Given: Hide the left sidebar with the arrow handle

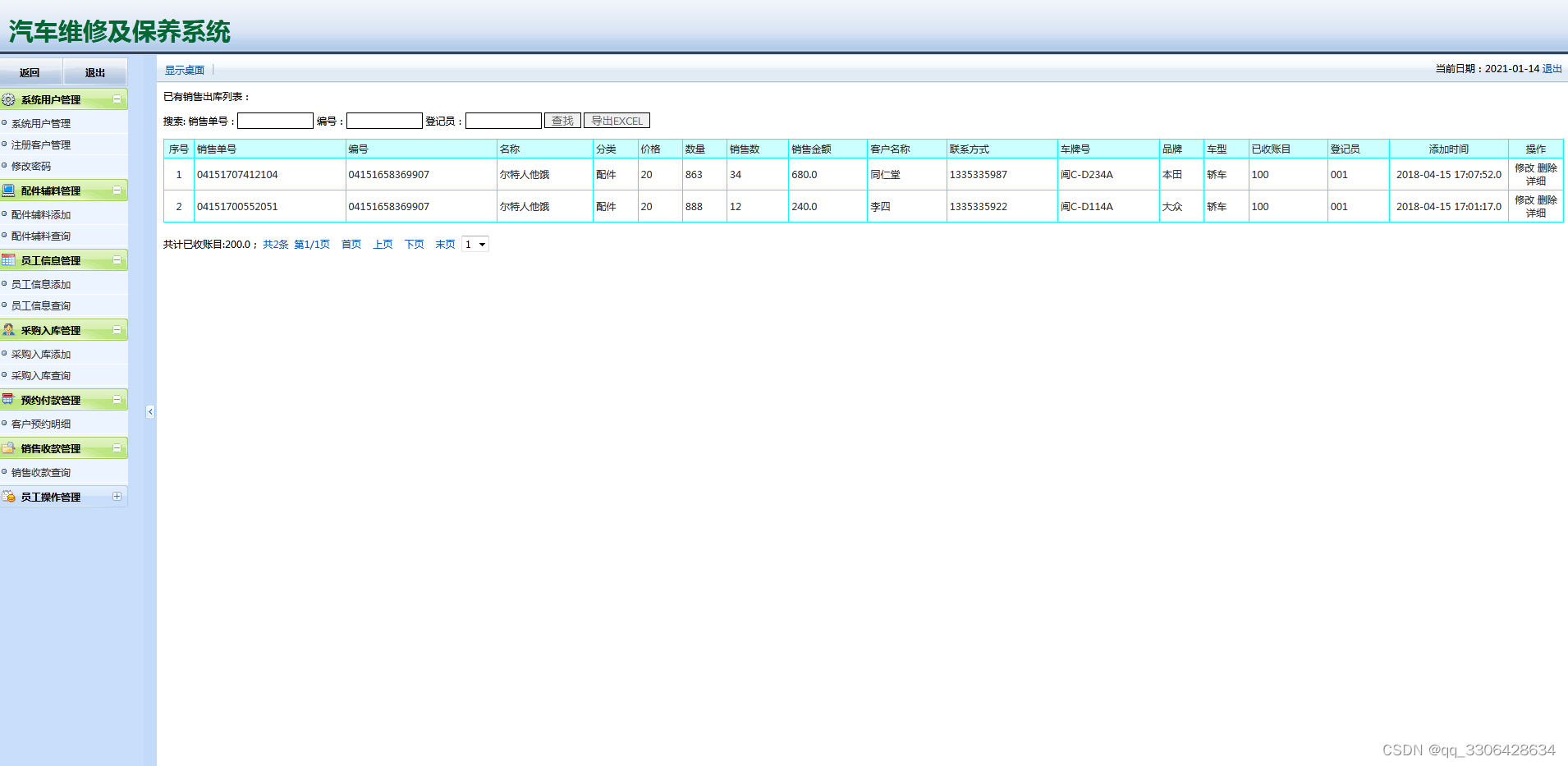Looking at the screenshot, I should point(150,412).
